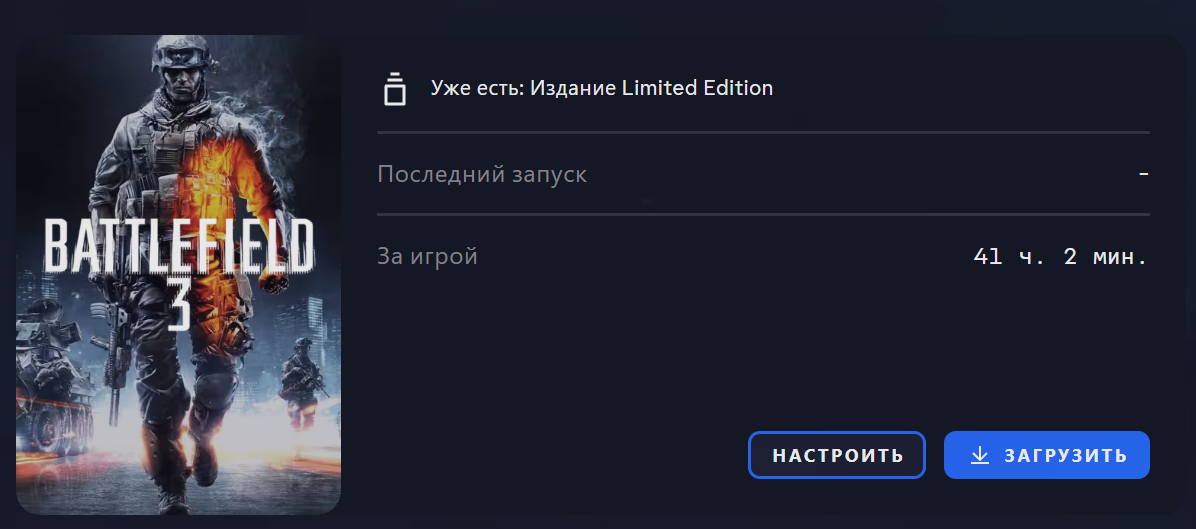
Task: Select the 'Уже есть: Издание Limited Edition' text
Action: pos(602,88)
